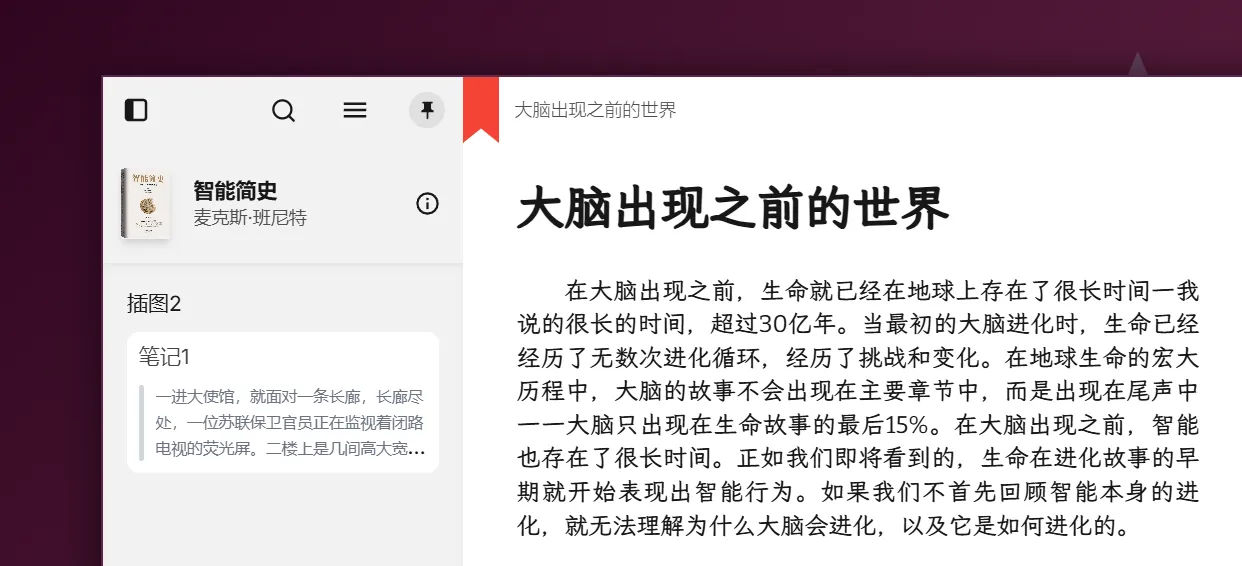Viewport: 1242px width, 566px height.
Task: Open the 笔记1 note card title
Action: [x=164, y=357]
